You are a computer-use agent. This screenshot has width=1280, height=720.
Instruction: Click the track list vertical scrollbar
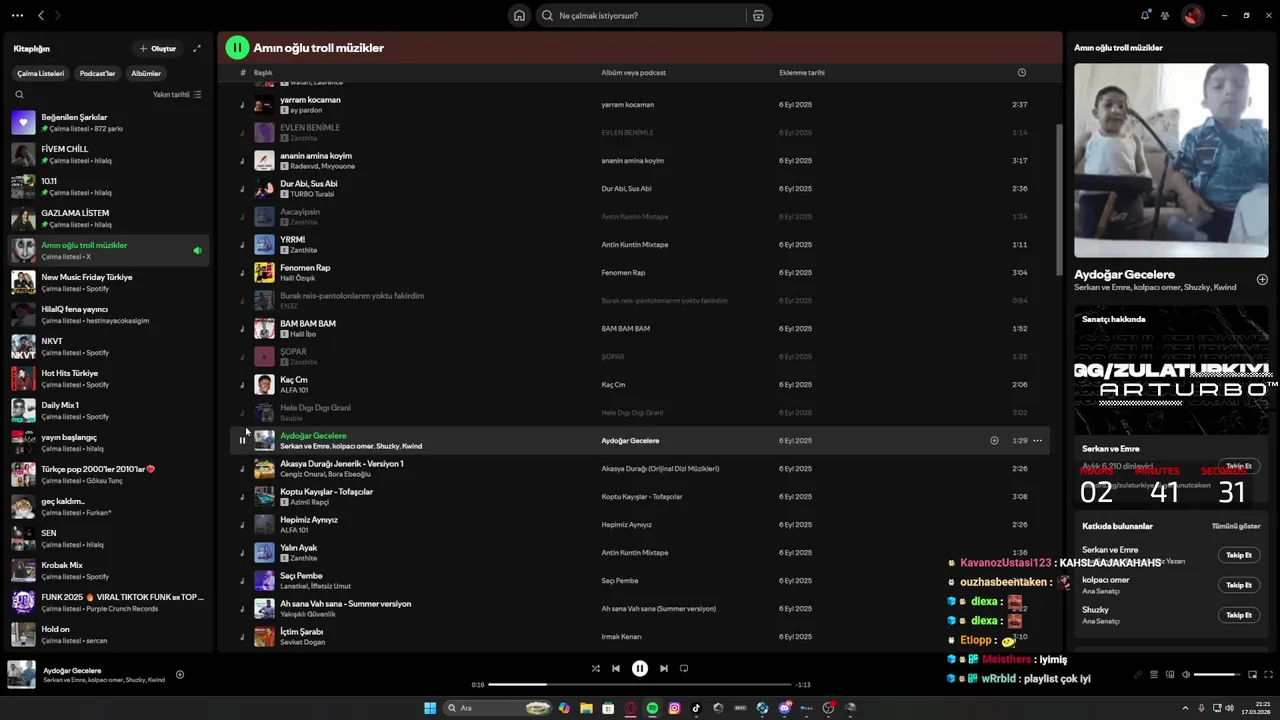pyautogui.click(x=1059, y=200)
